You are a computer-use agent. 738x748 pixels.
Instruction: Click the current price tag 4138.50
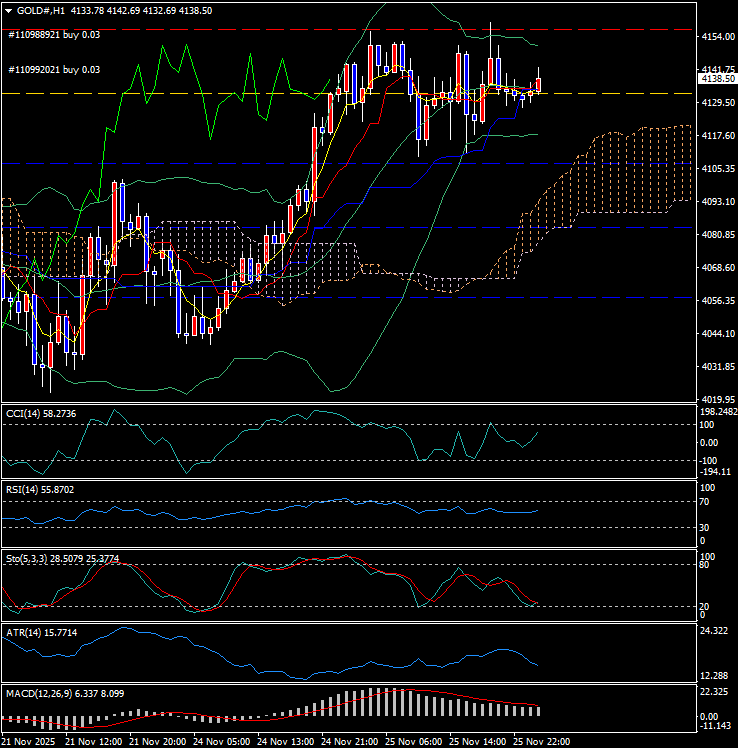pos(717,79)
